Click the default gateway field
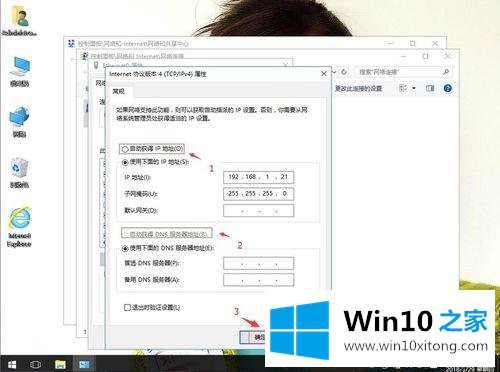 [258, 211]
